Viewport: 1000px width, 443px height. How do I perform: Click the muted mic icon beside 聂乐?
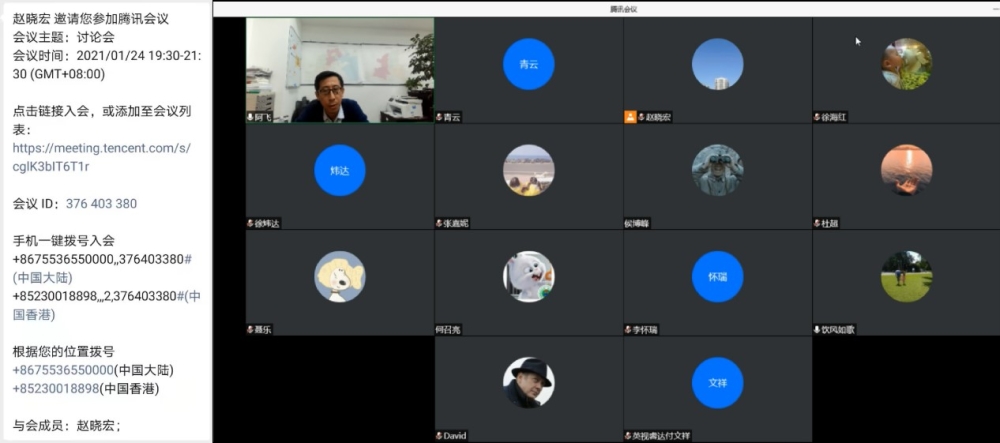point(250,330)
